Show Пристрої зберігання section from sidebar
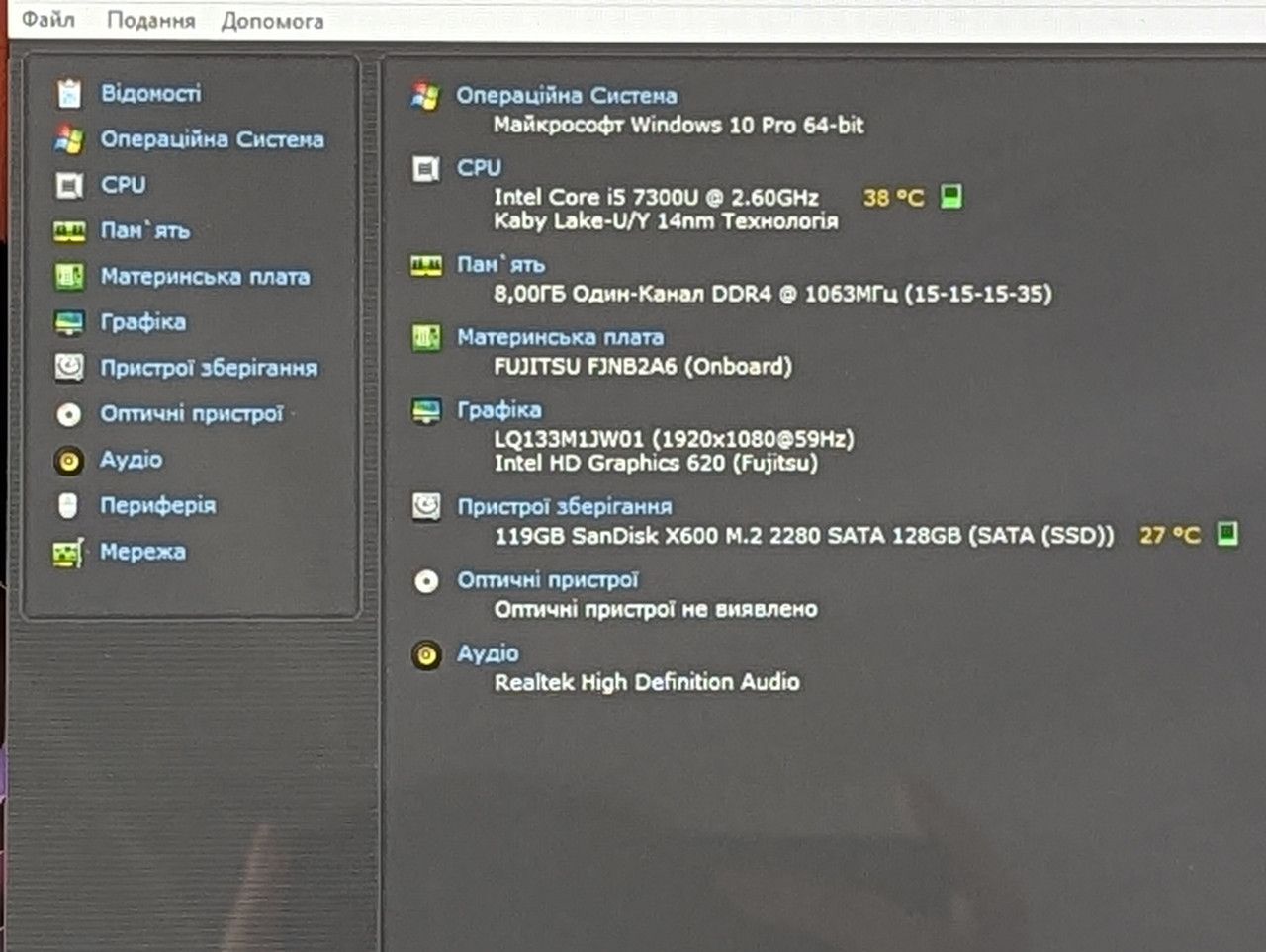 209,368
